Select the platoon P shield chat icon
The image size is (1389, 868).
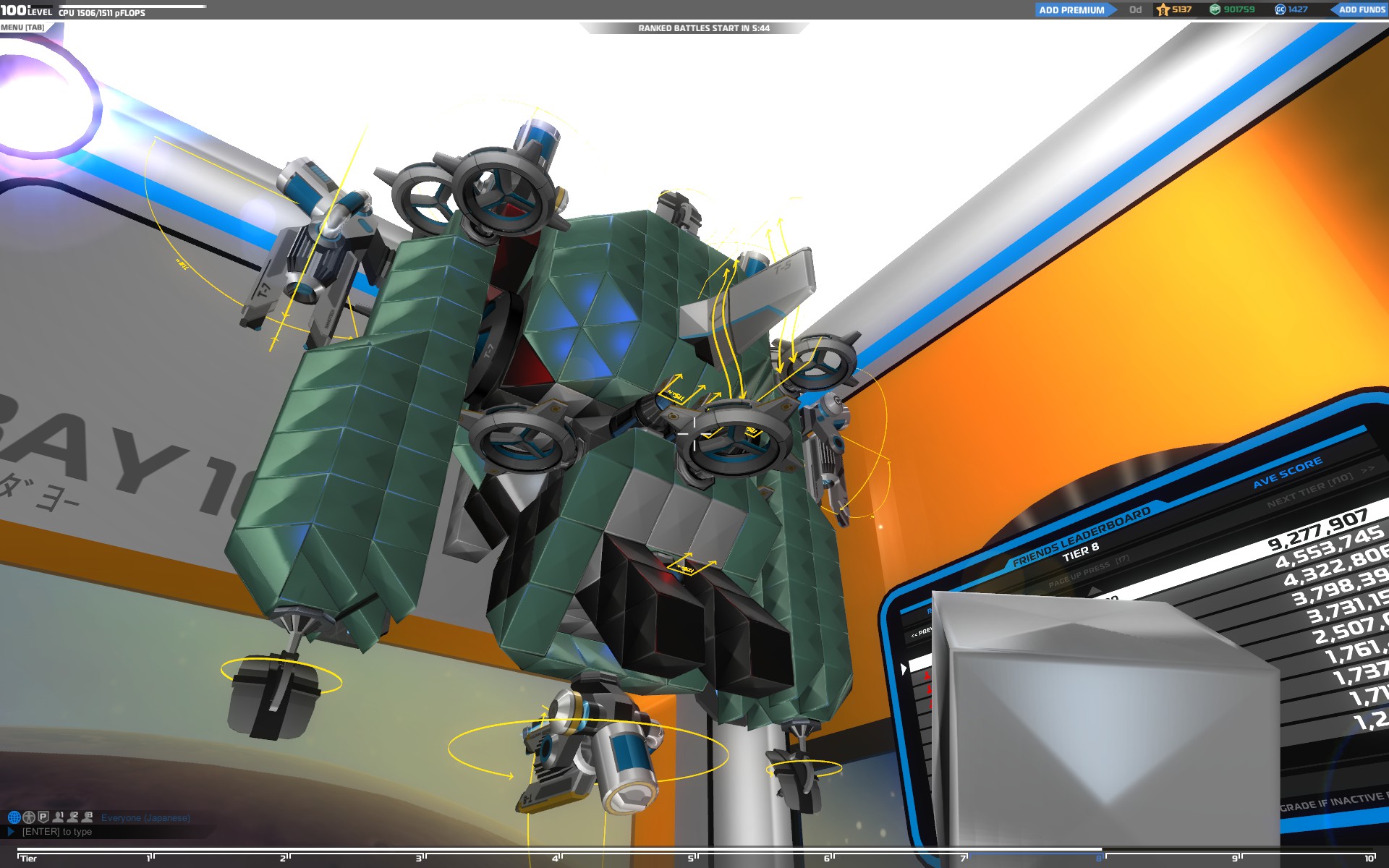click(43, 817)
